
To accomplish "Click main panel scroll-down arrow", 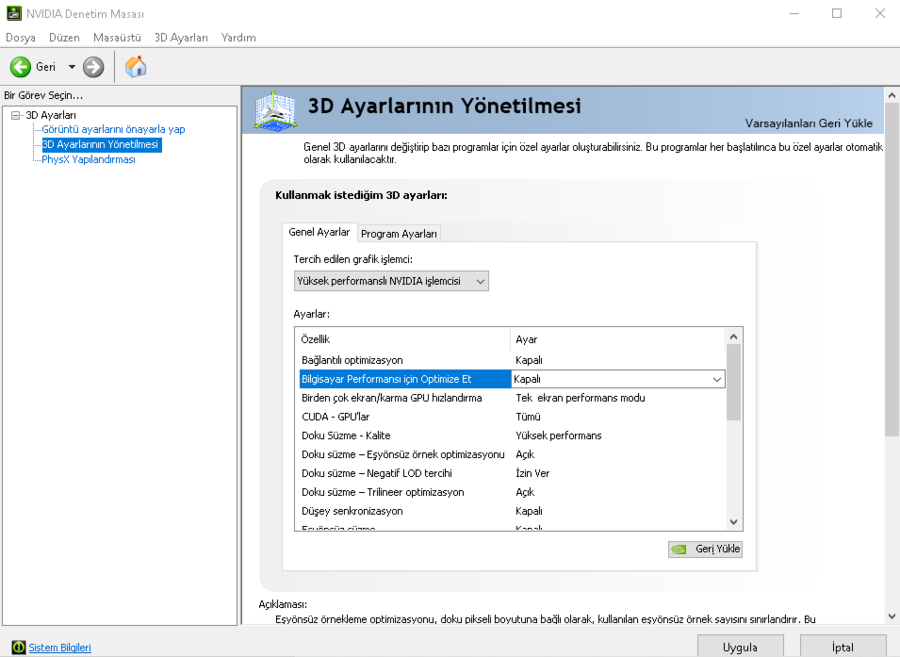I will [x=891, y=616].
